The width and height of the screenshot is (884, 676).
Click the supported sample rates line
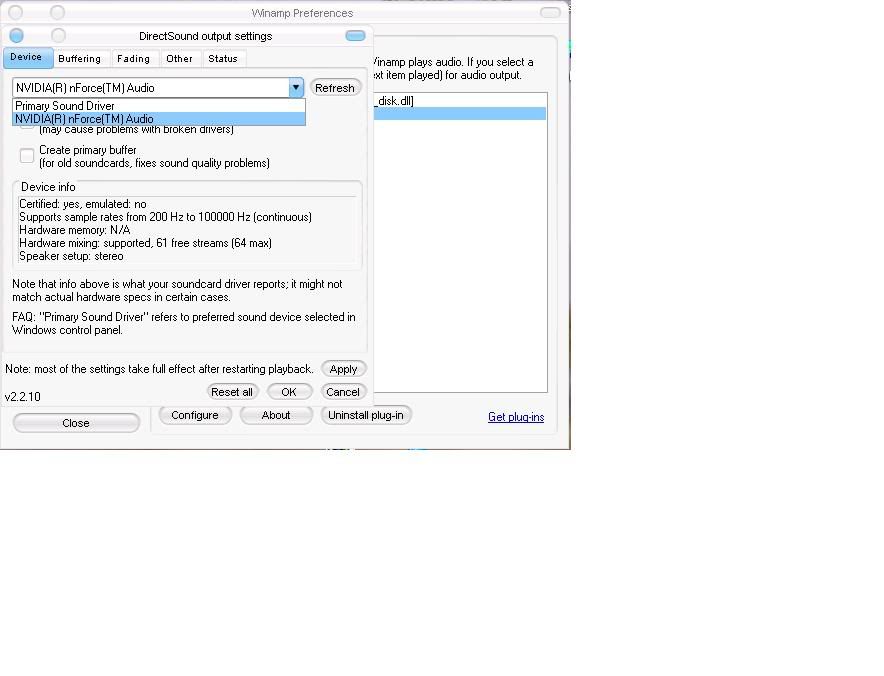(x=165, y=217)
